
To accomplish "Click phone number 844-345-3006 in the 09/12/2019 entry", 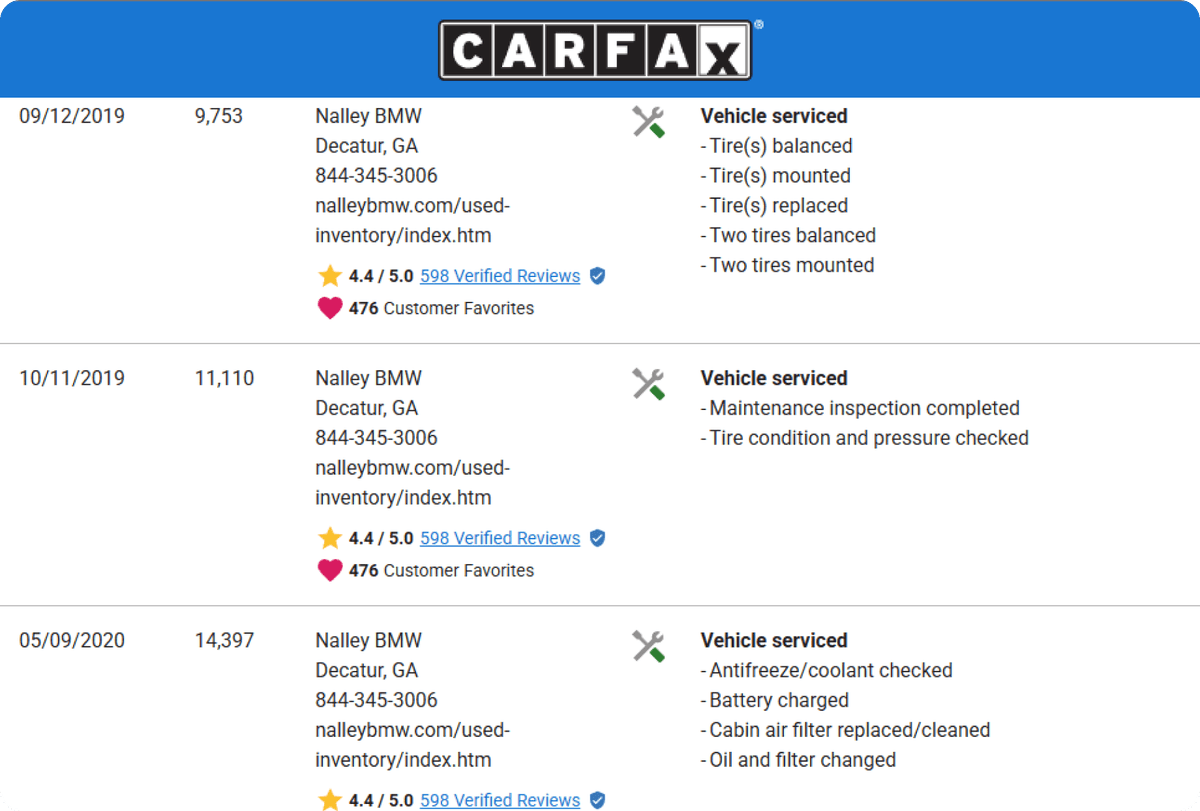I will click(377, 176).
